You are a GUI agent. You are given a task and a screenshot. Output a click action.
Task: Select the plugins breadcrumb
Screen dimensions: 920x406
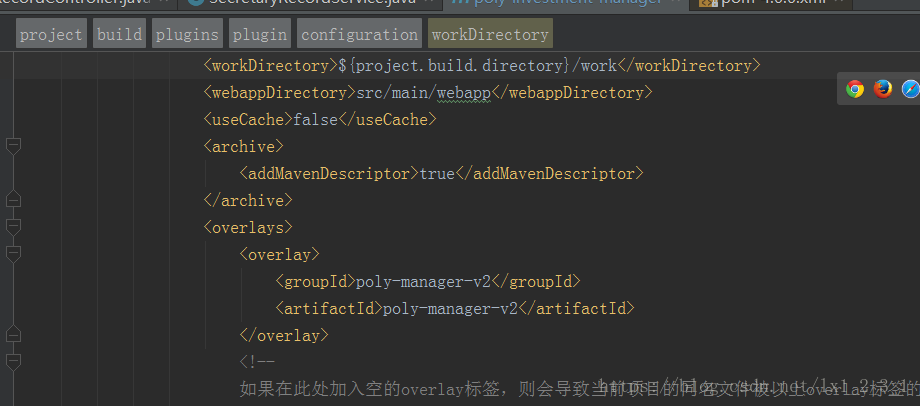tap(187, 34)
